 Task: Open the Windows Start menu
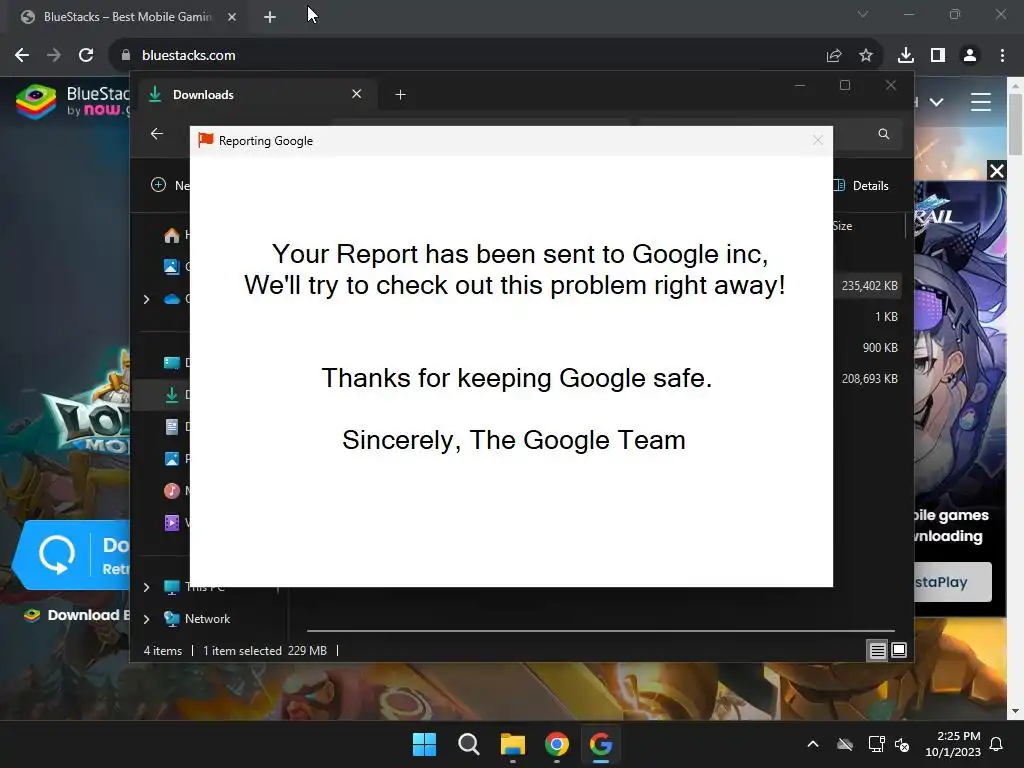[x=424, y=744]
